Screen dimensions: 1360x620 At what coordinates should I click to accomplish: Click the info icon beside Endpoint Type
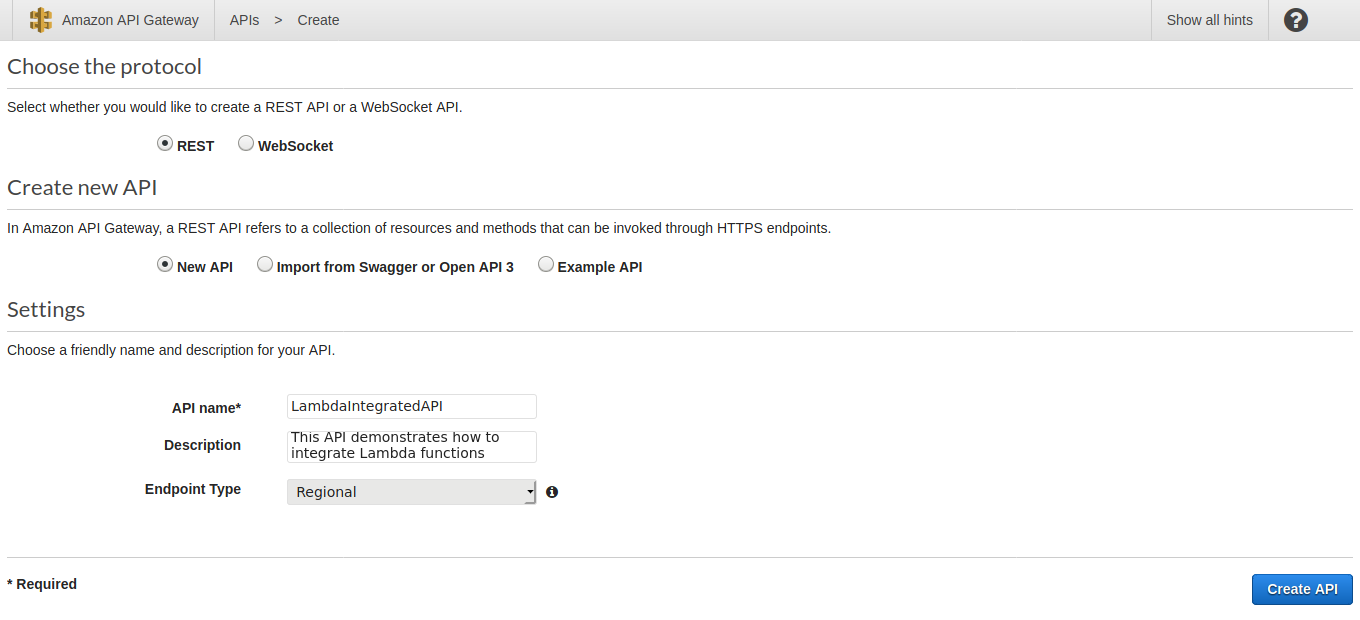(552, 492)
